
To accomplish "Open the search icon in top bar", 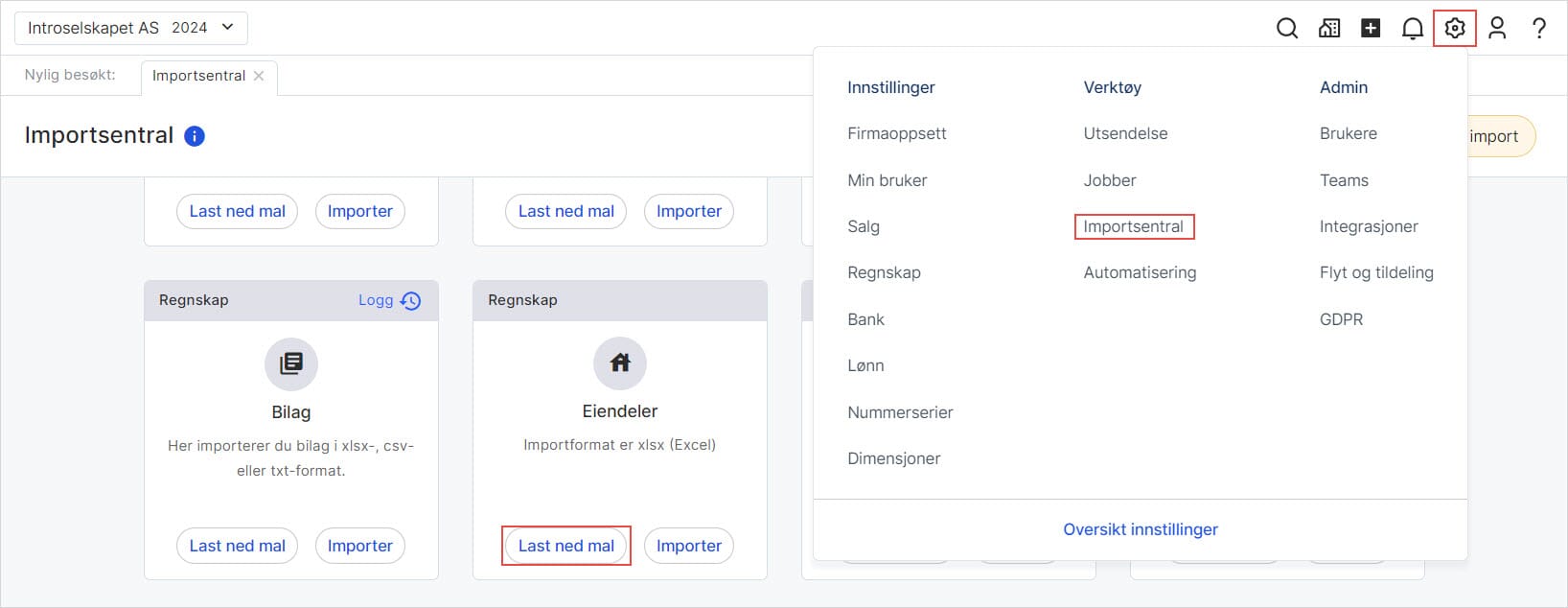I will (1287, 28).
